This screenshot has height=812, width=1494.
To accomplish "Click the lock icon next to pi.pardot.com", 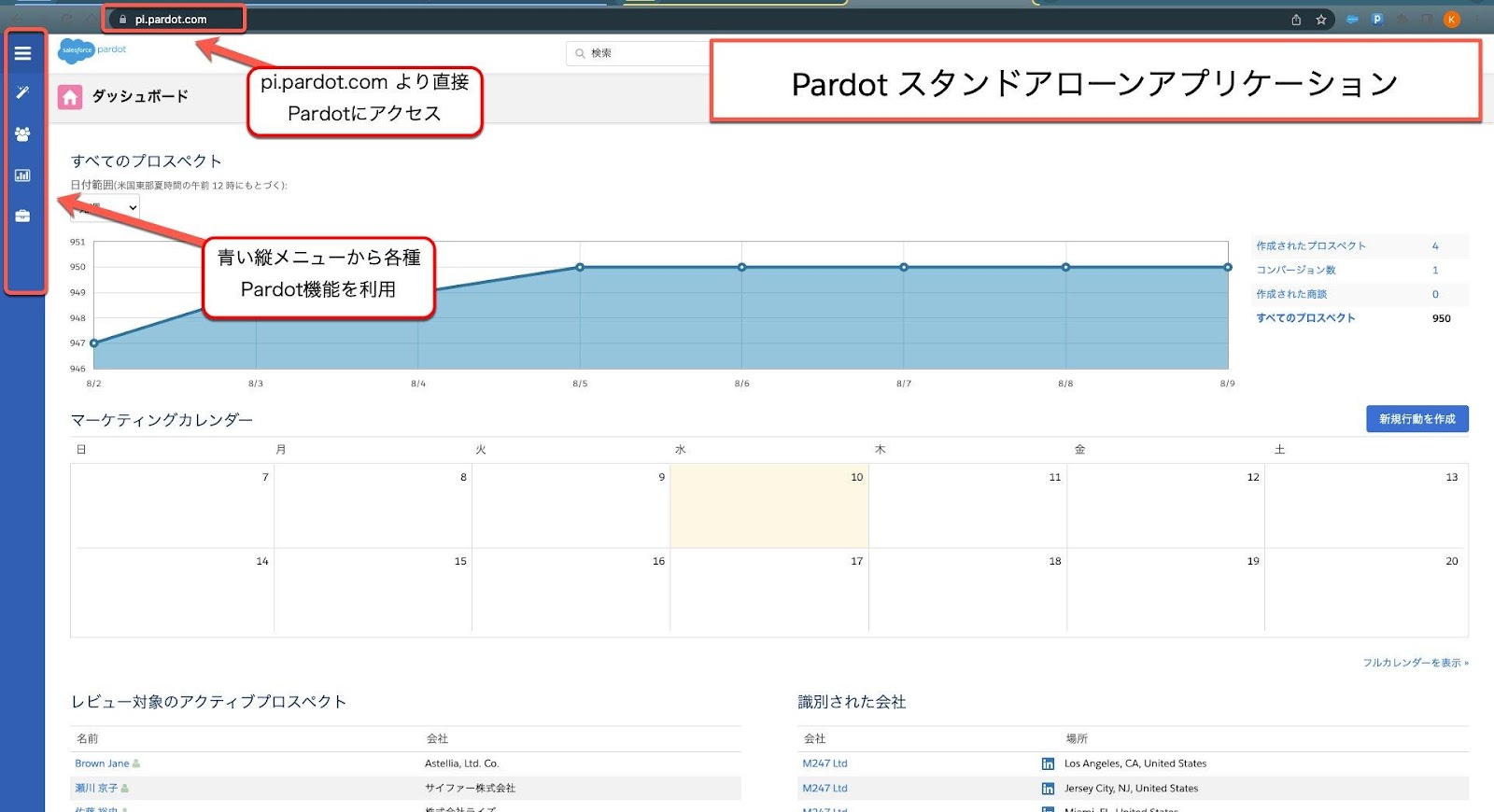I will click(122, 20).
